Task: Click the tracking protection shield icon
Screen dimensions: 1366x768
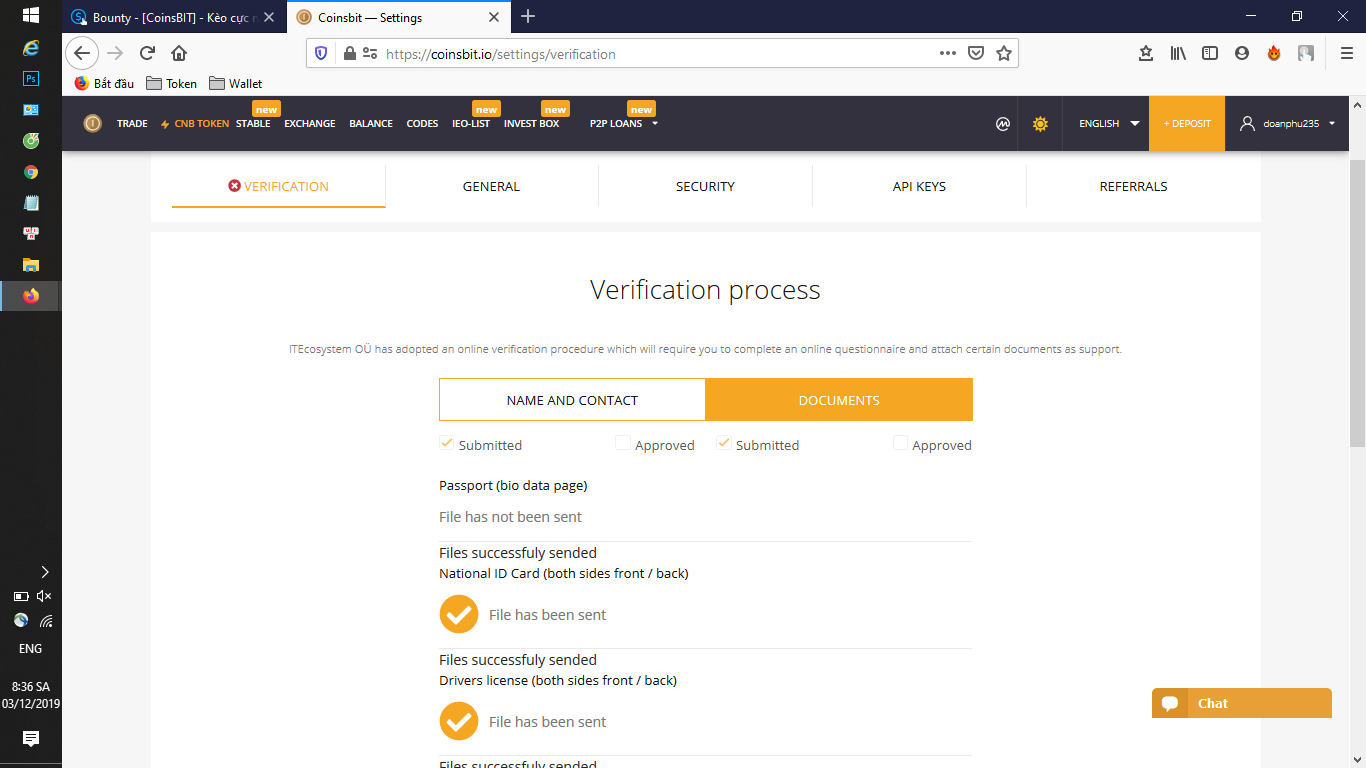Action: click(x=321, y=53)
